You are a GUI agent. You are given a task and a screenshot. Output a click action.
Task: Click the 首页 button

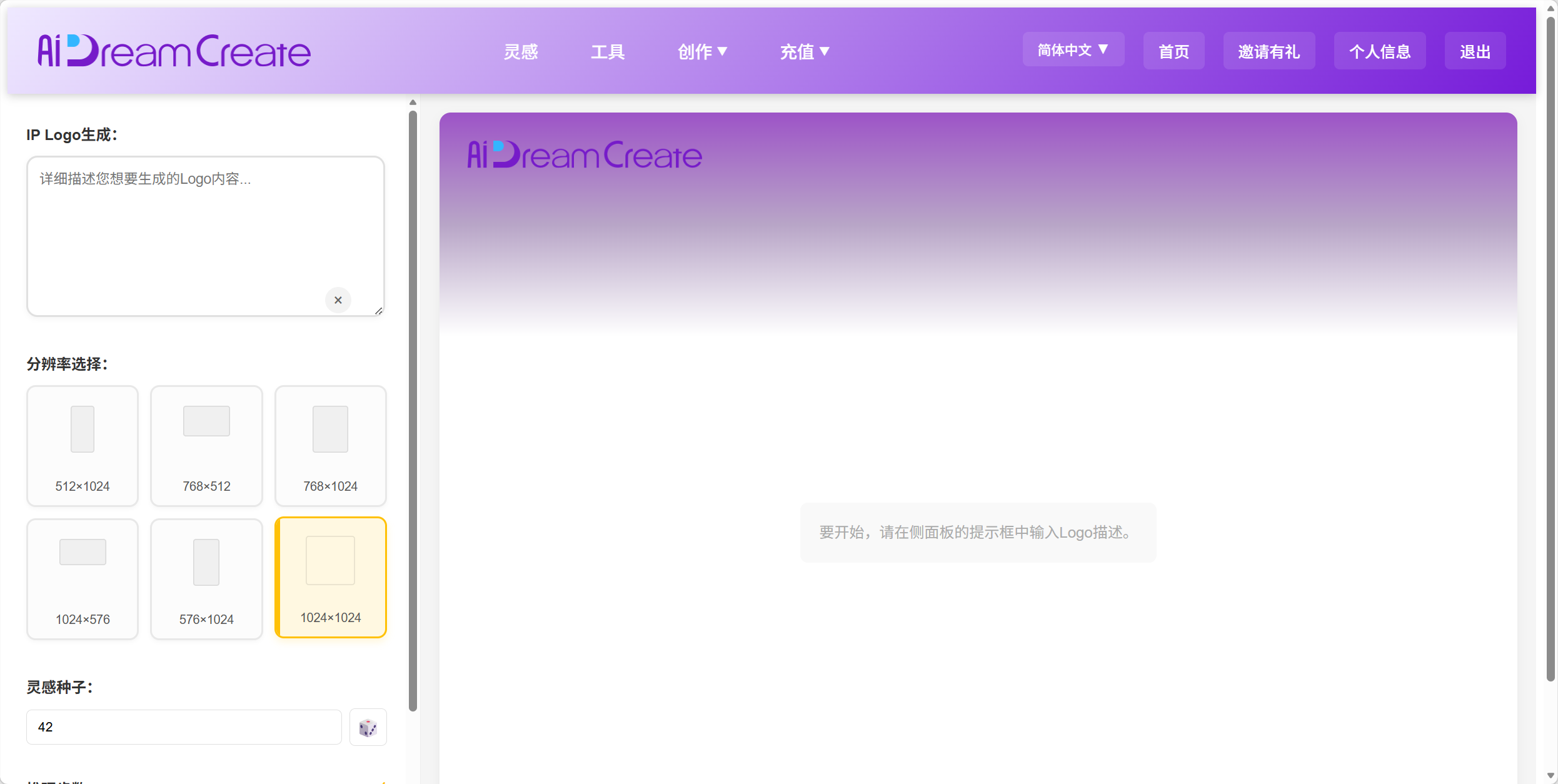[x=1174, y=51]
